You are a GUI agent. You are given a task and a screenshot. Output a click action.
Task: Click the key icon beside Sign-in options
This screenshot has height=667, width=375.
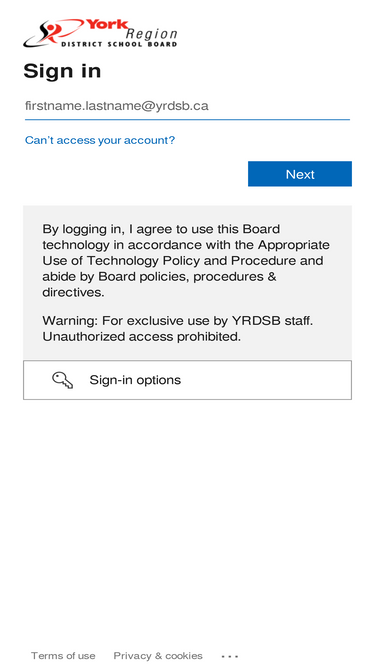[62, 380]
